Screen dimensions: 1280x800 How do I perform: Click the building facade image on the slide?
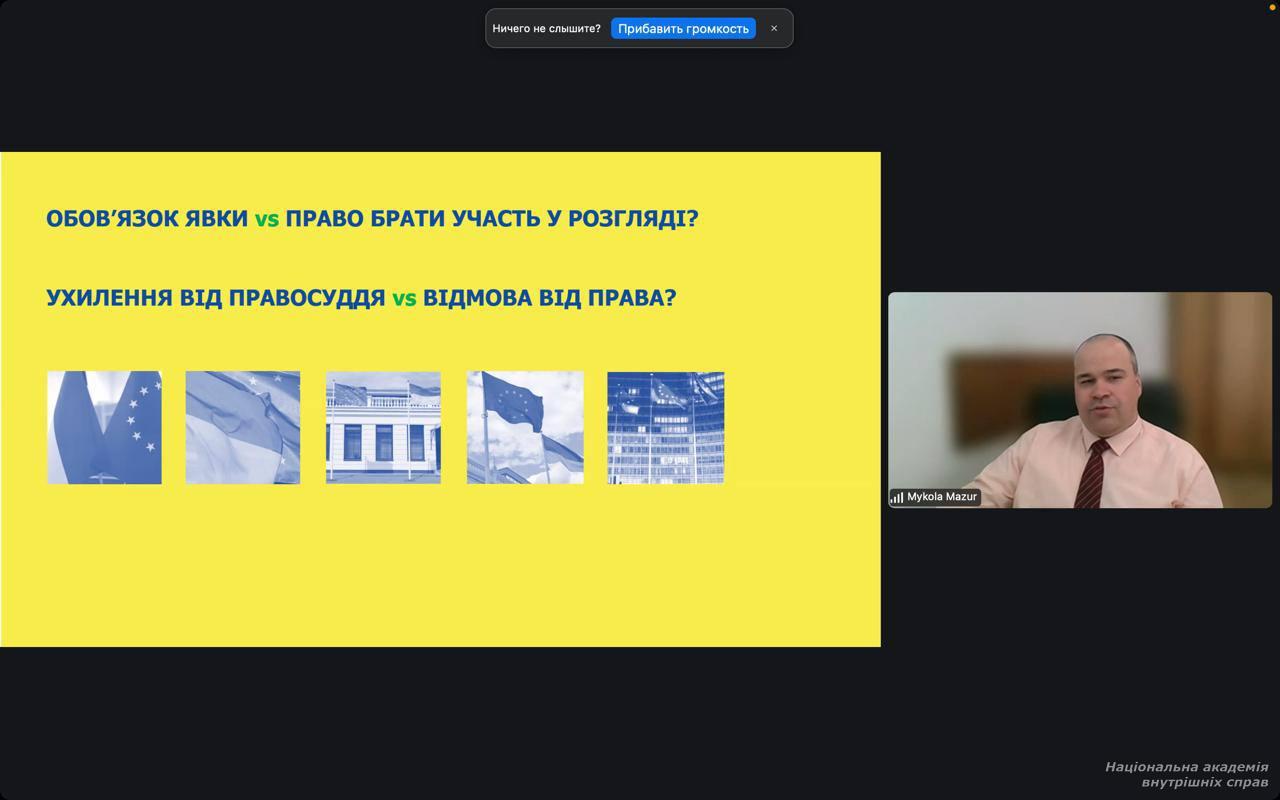pyautogui.click(x=383, y=428)
